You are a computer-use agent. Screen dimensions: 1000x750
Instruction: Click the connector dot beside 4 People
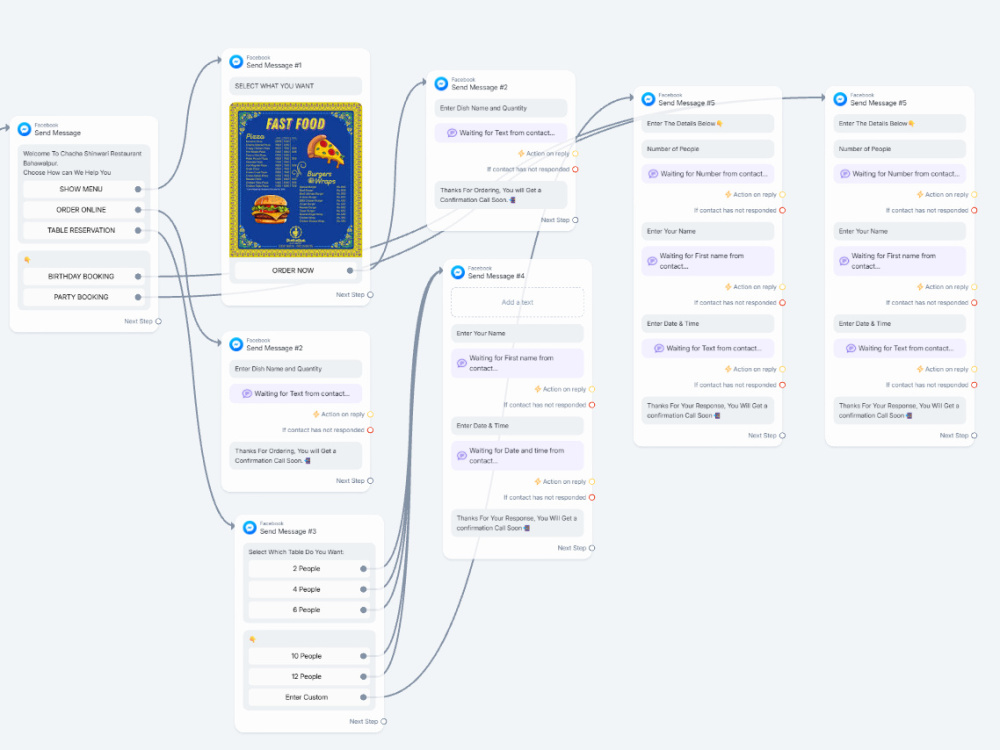click(x=363, y=589)
